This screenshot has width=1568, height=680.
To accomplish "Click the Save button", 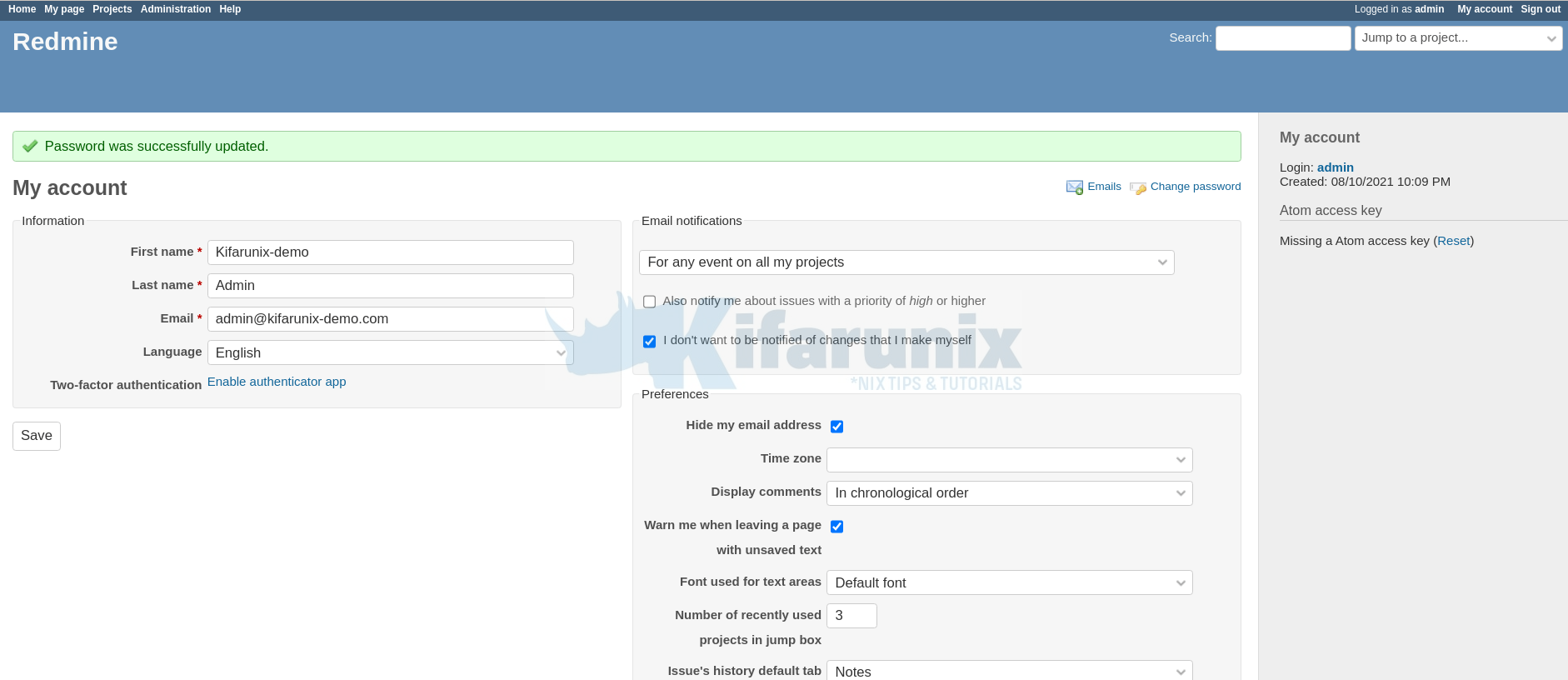I will pos(37,436).
